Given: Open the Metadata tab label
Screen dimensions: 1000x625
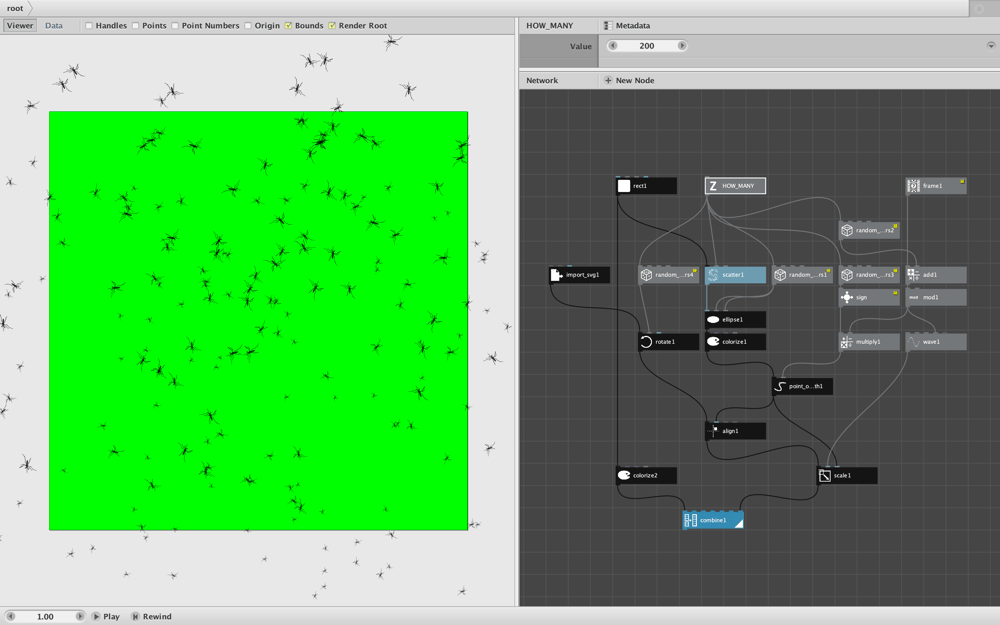Looking at the screenshot, I should (633, 26).
